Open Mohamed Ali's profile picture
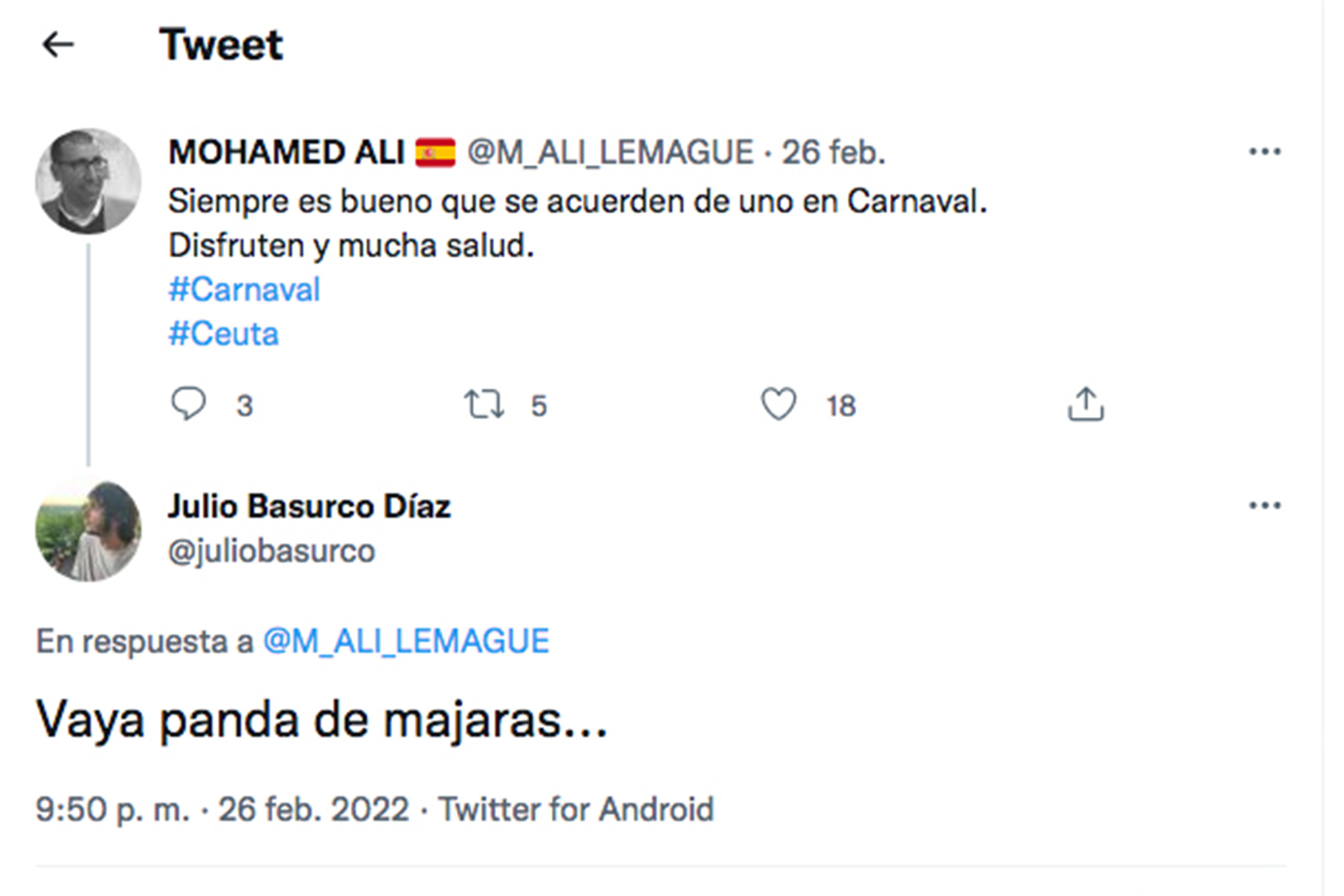This screenshot has width=1344, height=896. [x=88, y=181]
